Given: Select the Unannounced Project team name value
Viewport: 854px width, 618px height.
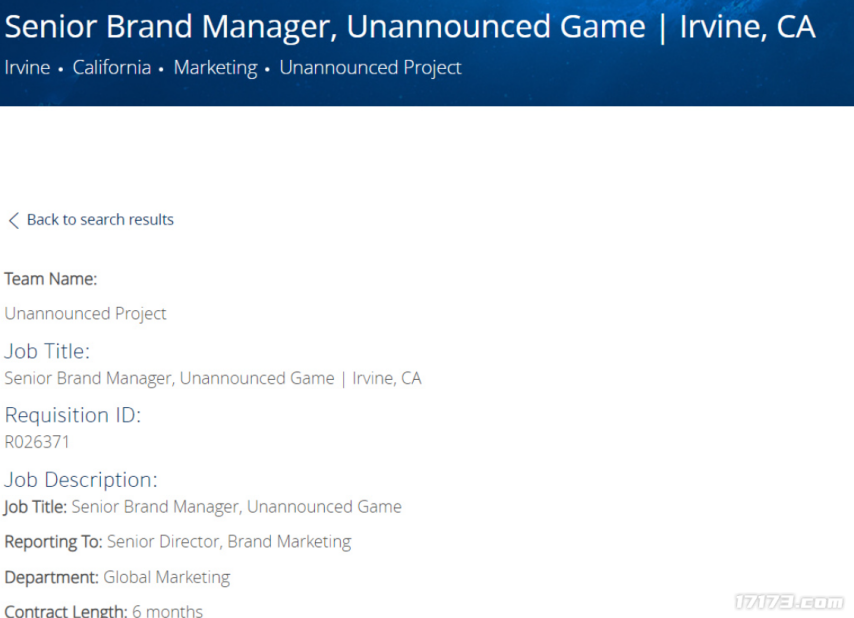Looking at the screenshot, I should coord(85,314).
